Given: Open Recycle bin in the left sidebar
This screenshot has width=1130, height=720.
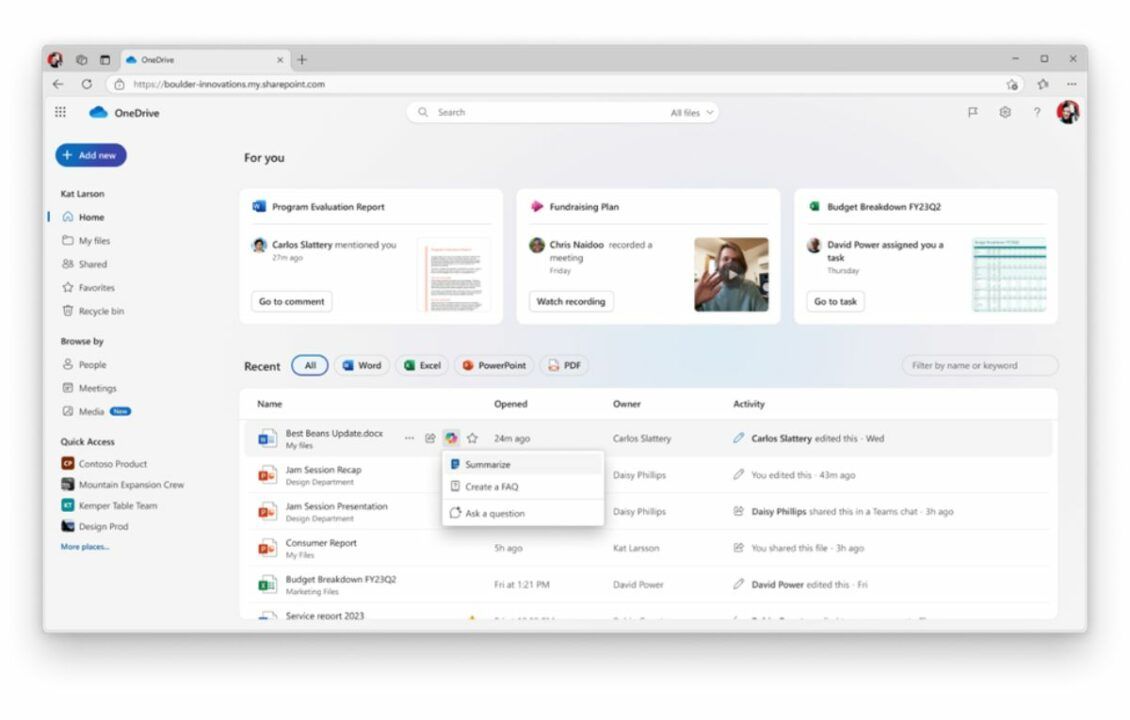Looking at the screenshot, I should (100, 311).
